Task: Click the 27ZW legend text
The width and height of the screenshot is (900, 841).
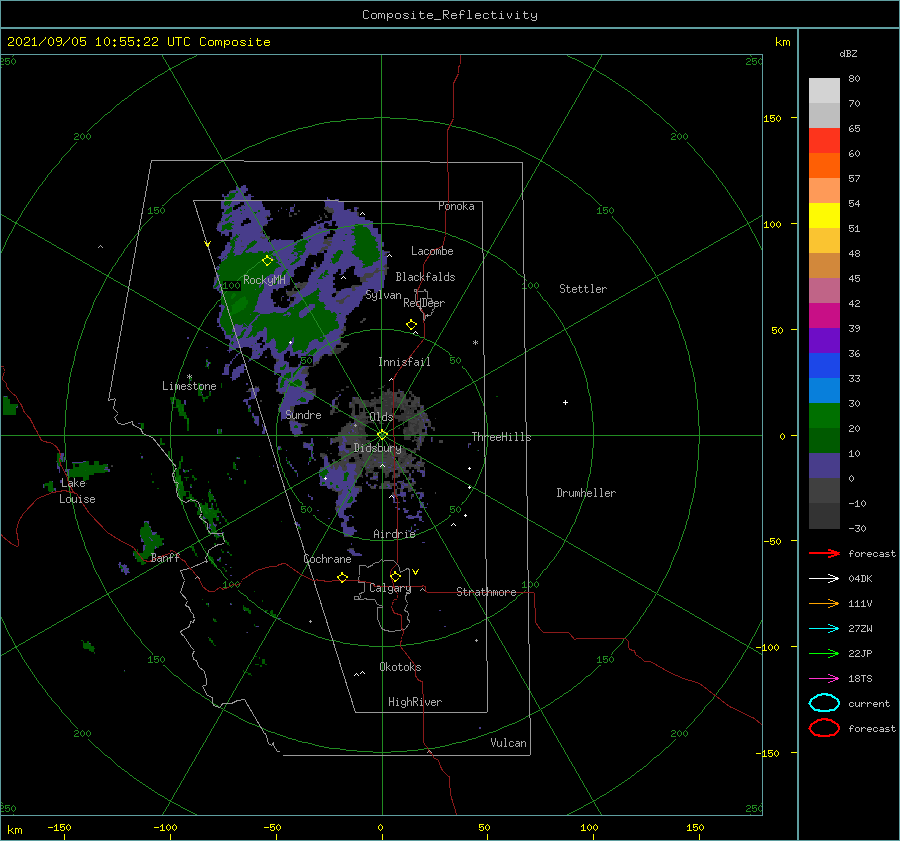Action: pyautogui.click(x=860, y=628)
